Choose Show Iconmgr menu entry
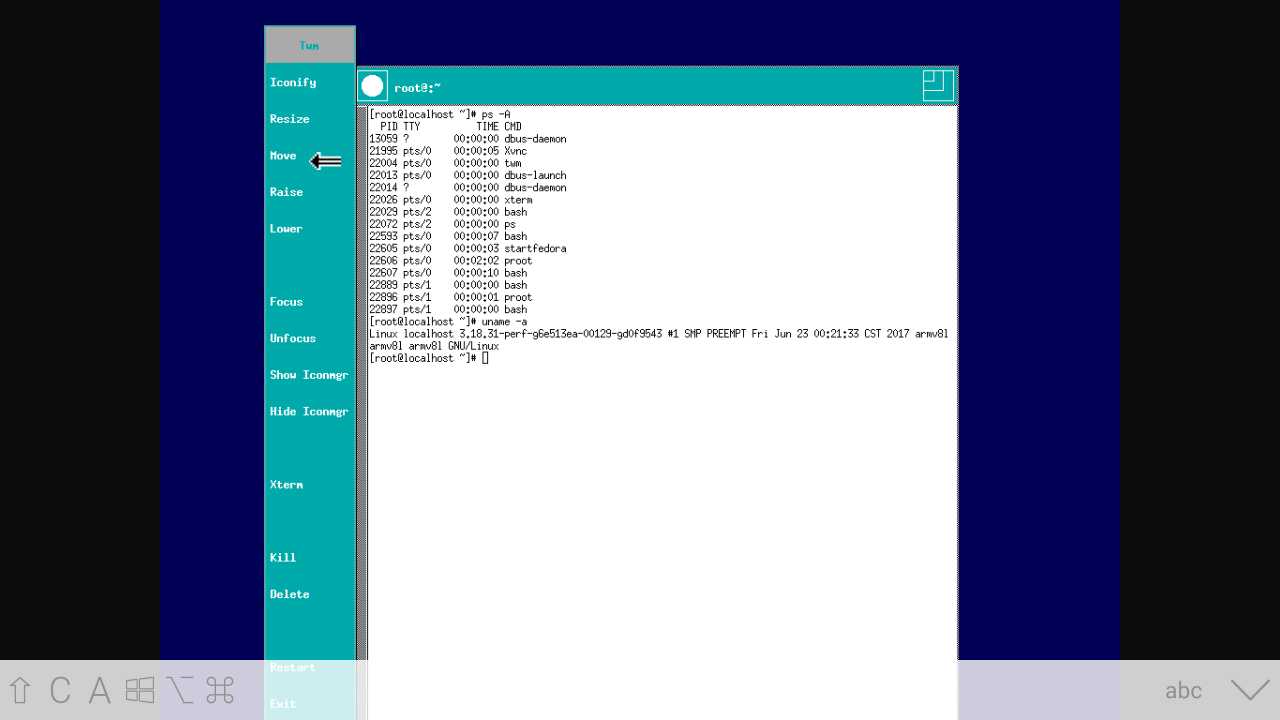Viewport: 1280px width, 720px height. 310,375
